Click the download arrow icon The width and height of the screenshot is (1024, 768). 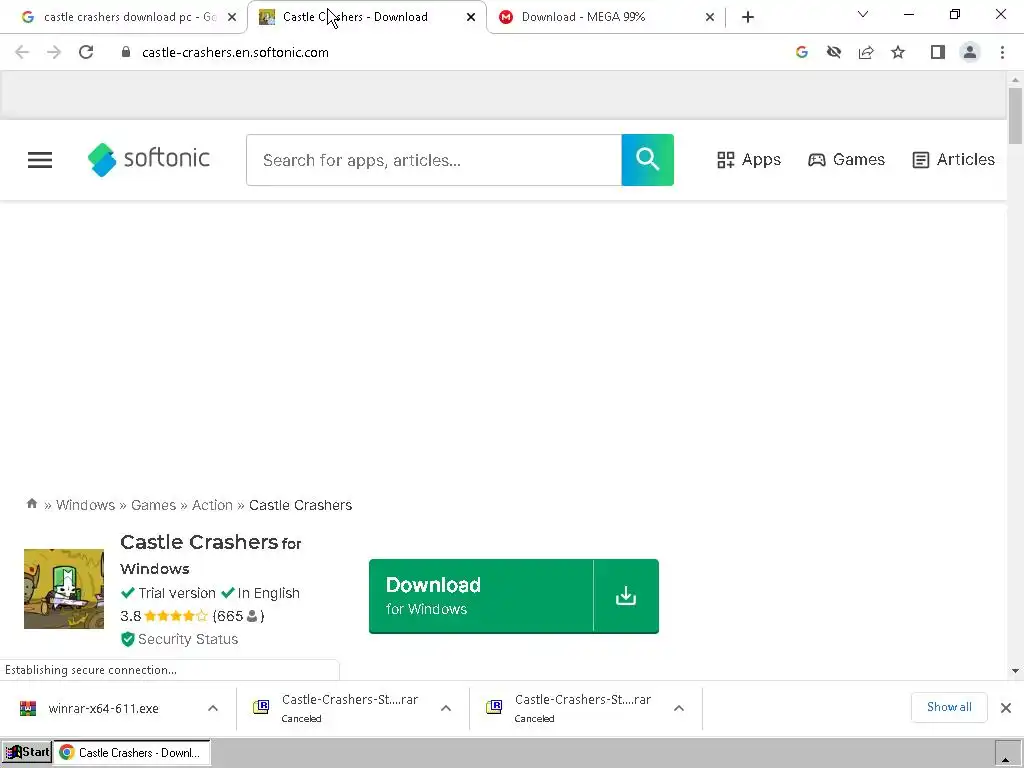[626, 596]
